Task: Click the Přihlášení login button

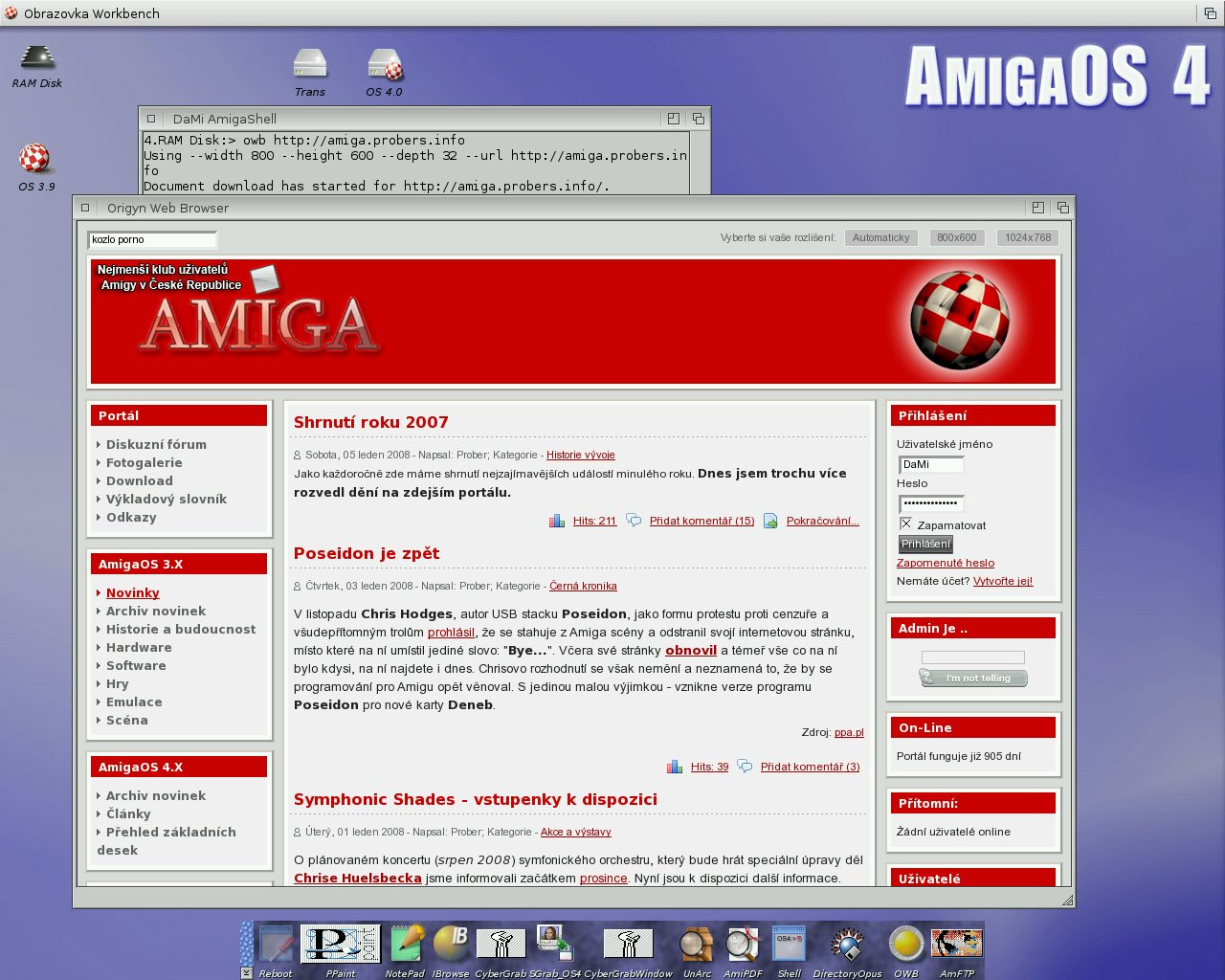Action: tap(926, 544)
